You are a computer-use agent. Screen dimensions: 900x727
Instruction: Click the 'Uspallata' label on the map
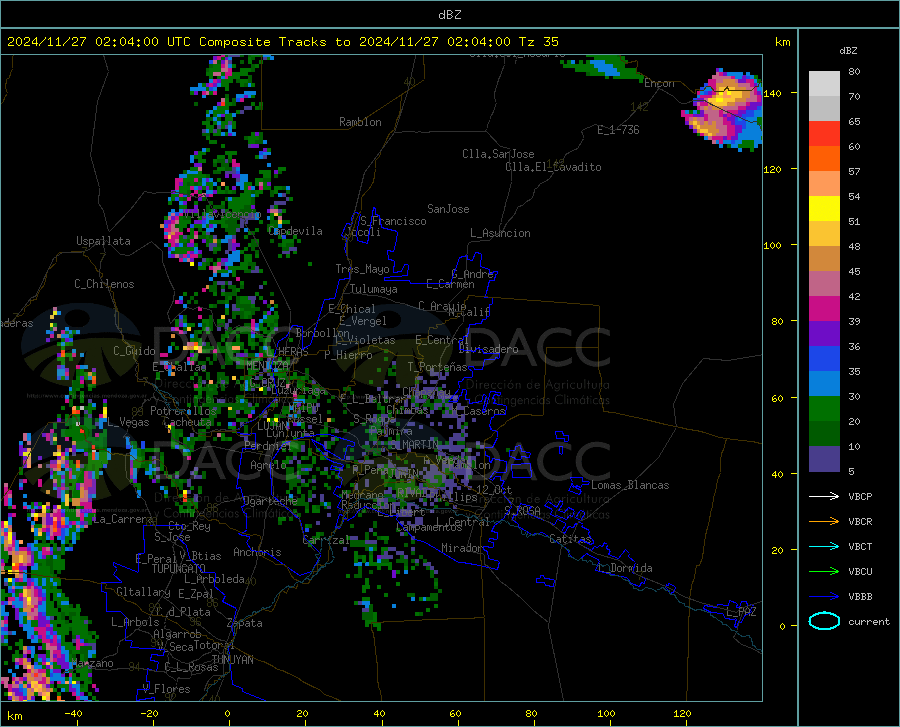[103, 241]
